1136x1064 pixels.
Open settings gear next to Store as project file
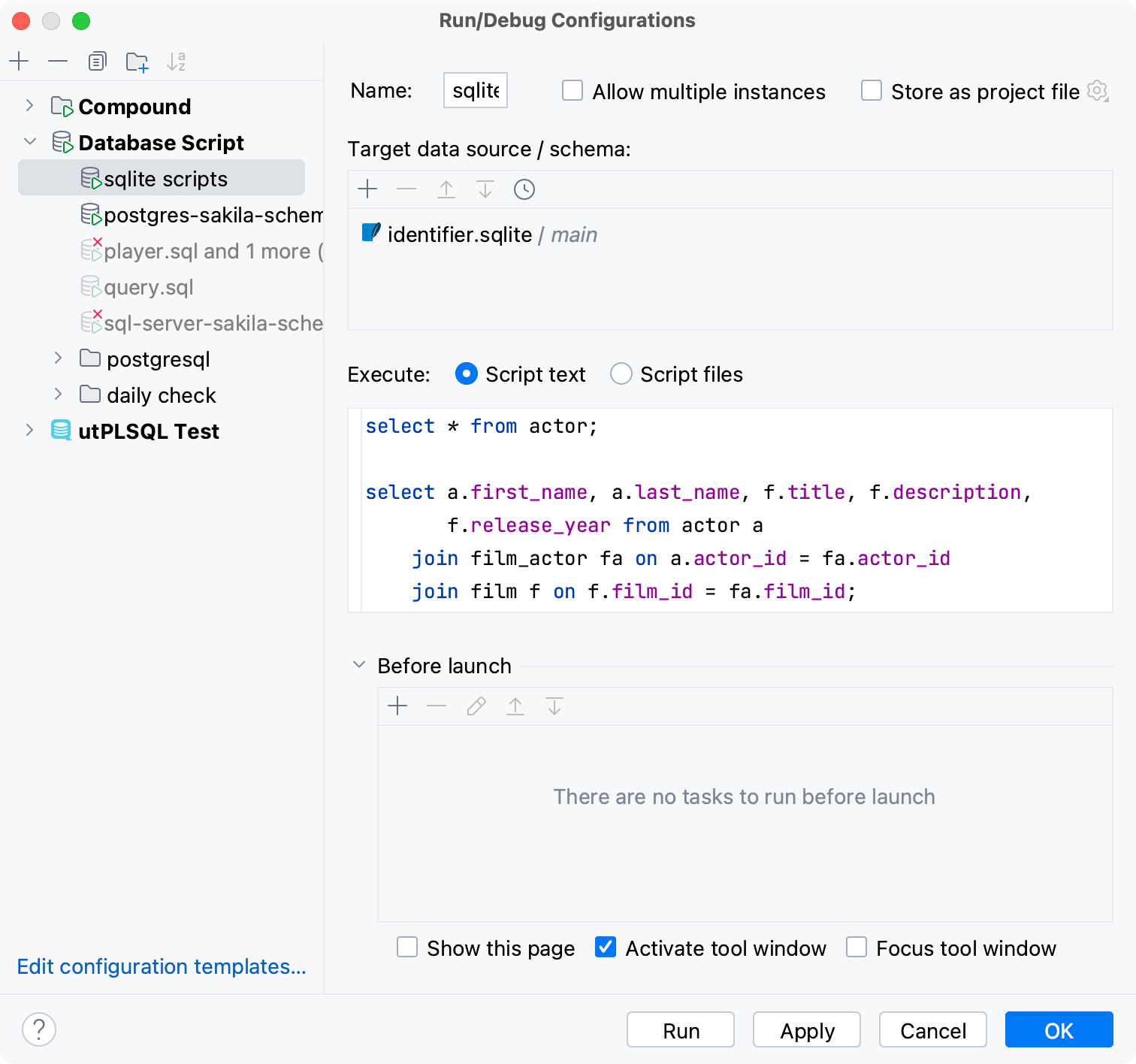tap(1098, 91)
